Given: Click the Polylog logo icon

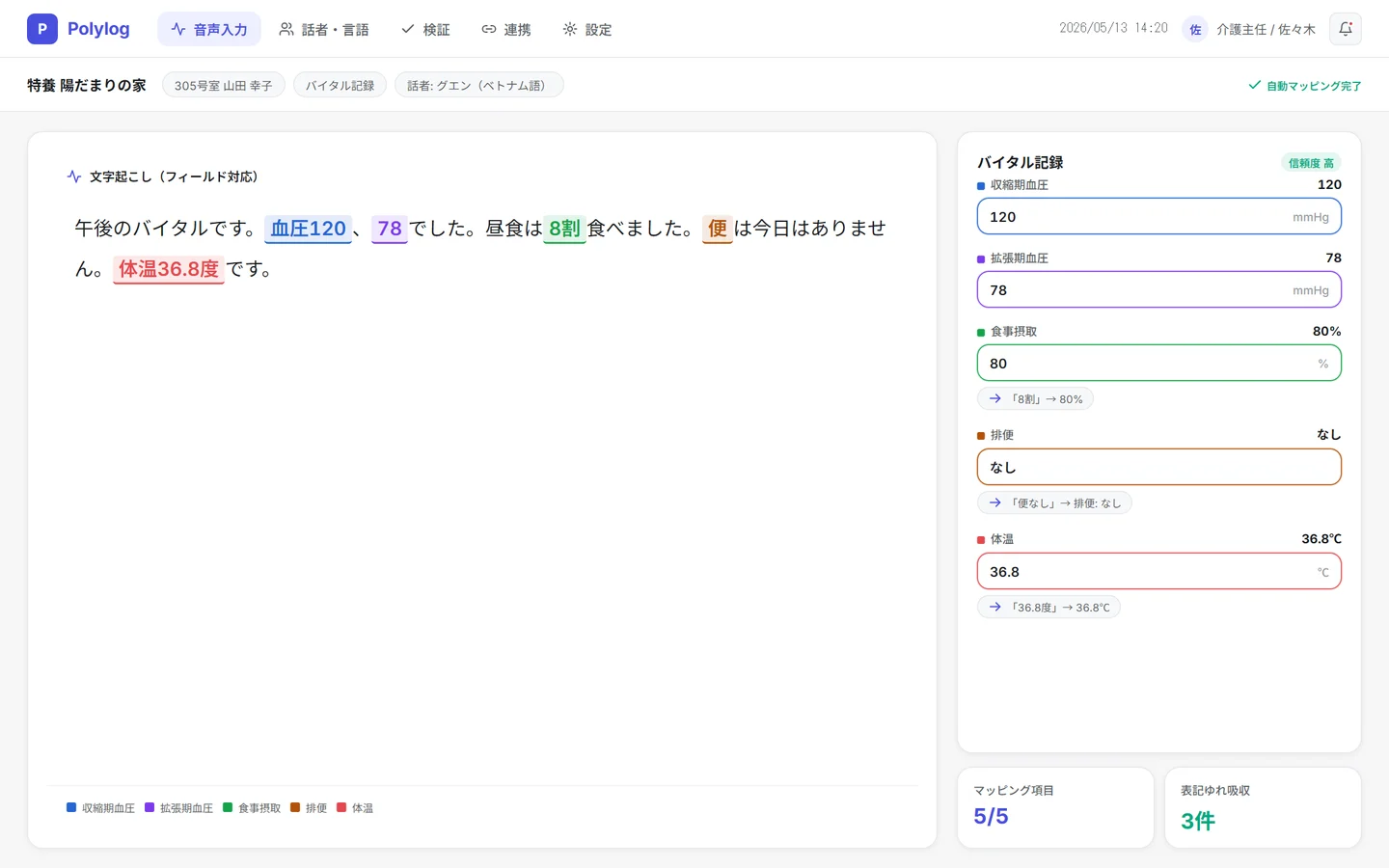Looking at the screenshot, I should click(42, 29).
